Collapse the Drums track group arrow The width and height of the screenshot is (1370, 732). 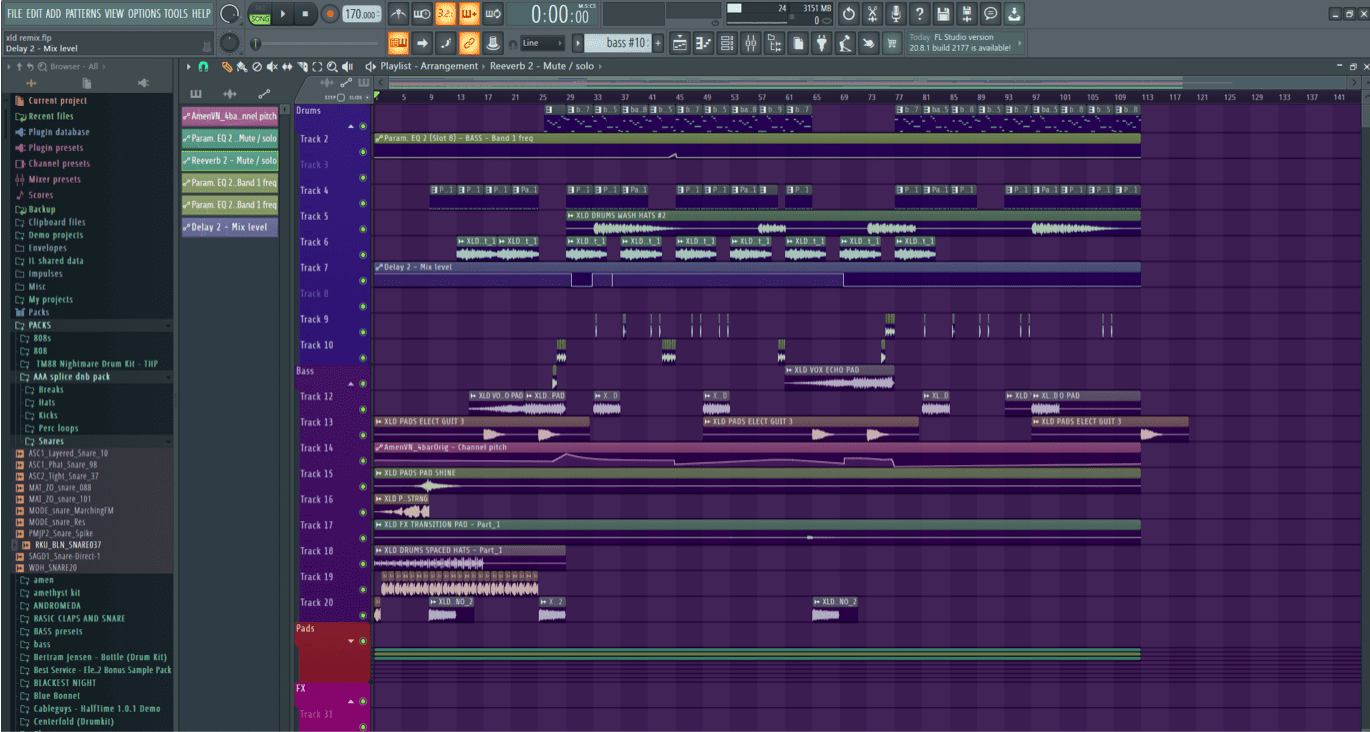click(x=351, y=127)
